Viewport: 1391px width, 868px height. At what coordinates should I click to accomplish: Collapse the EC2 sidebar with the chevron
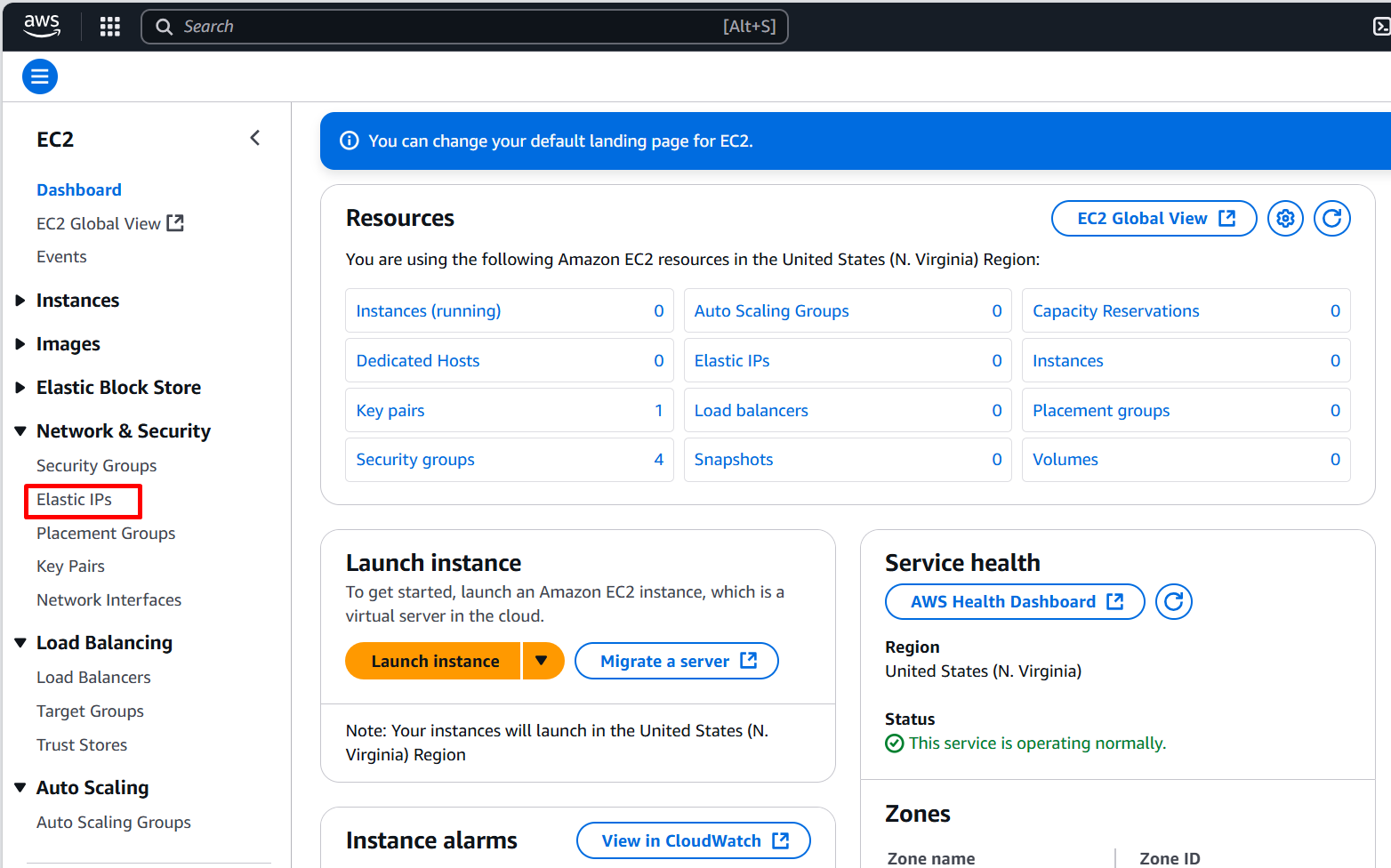[x=255, y=138]
